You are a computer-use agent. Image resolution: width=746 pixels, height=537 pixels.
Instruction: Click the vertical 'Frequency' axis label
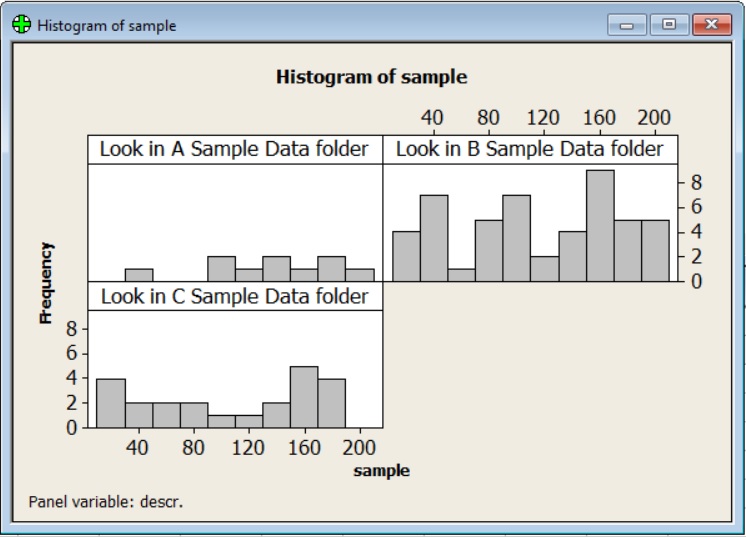(x=45, y=282)
